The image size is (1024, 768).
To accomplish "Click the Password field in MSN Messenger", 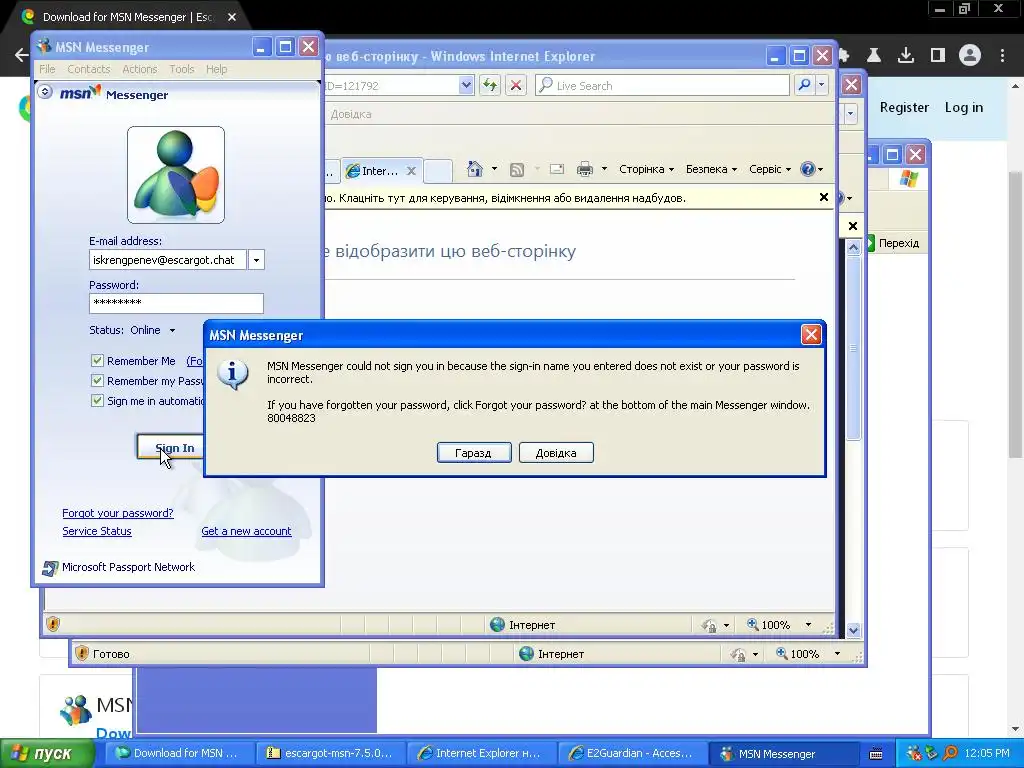I will coord(176,303).
